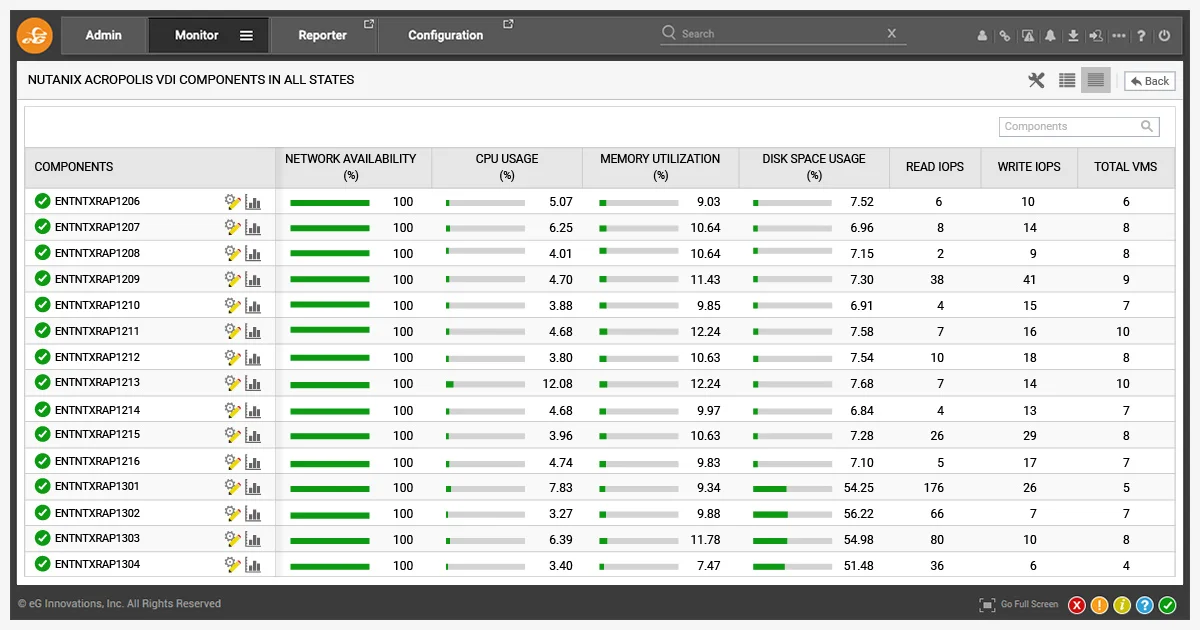Click the chain link icon in top bar

coord(1005,36)
